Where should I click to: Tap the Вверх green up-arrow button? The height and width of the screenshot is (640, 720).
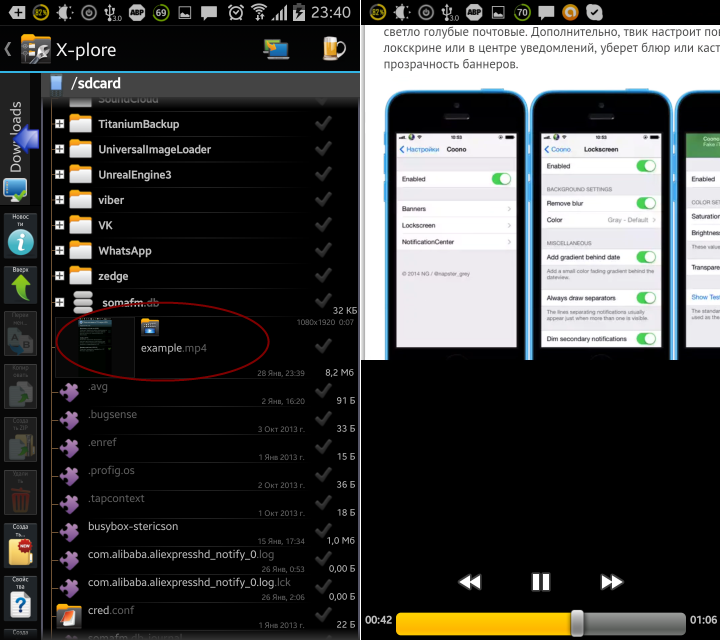[x=21, y=284]
